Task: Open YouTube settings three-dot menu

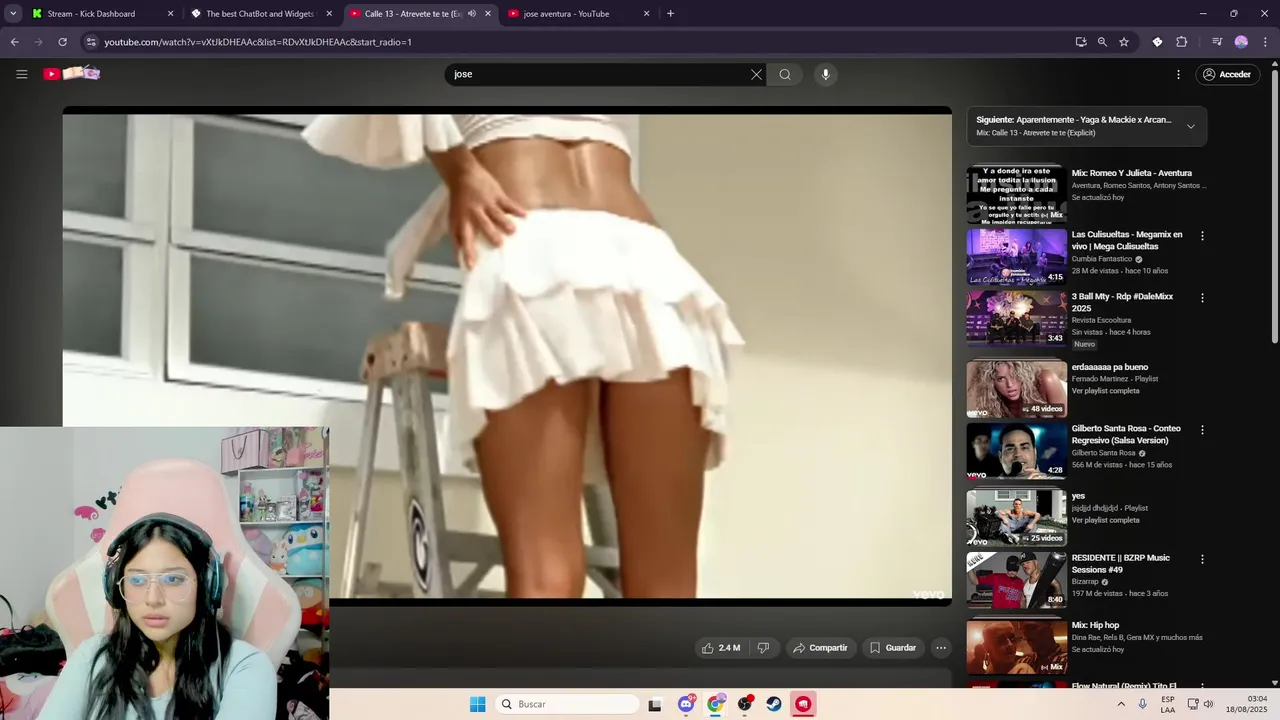Action: [1178, 74]
